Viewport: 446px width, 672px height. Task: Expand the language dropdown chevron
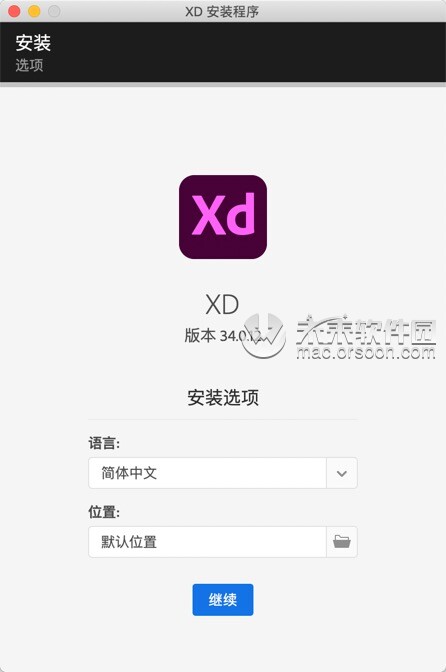pos(341,473)
